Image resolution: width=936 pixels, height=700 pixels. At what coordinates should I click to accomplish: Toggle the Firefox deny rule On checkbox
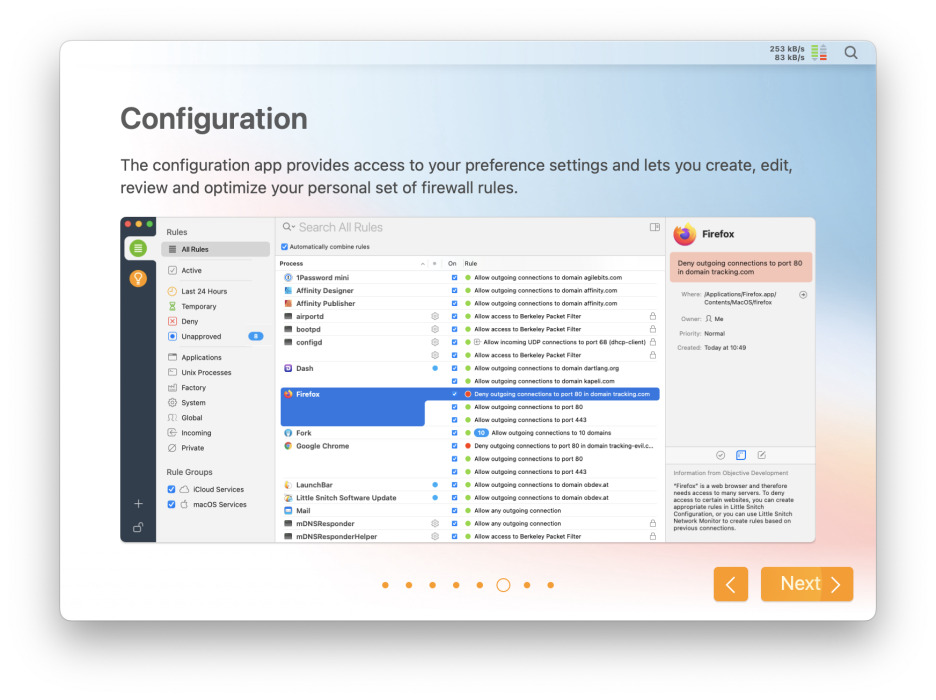[454, 394]
